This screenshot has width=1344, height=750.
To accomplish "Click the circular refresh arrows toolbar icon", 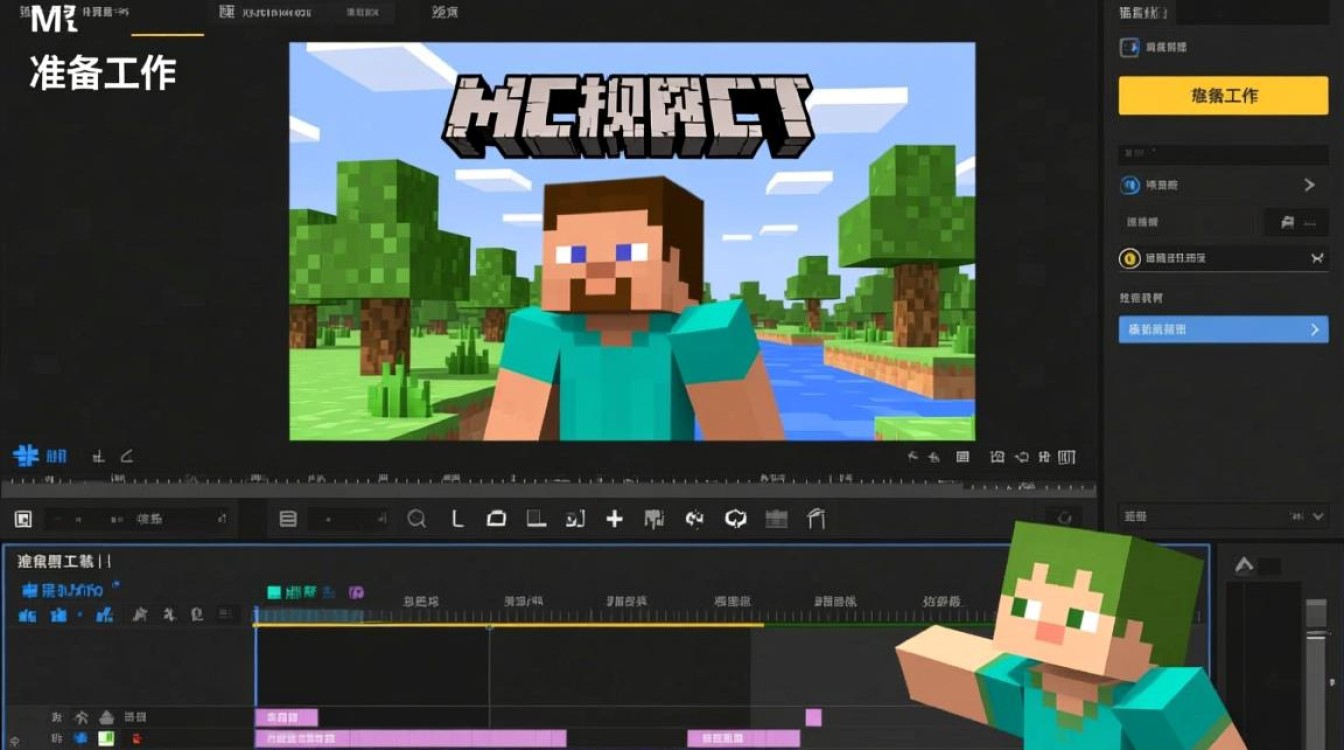I will (736, 518).
